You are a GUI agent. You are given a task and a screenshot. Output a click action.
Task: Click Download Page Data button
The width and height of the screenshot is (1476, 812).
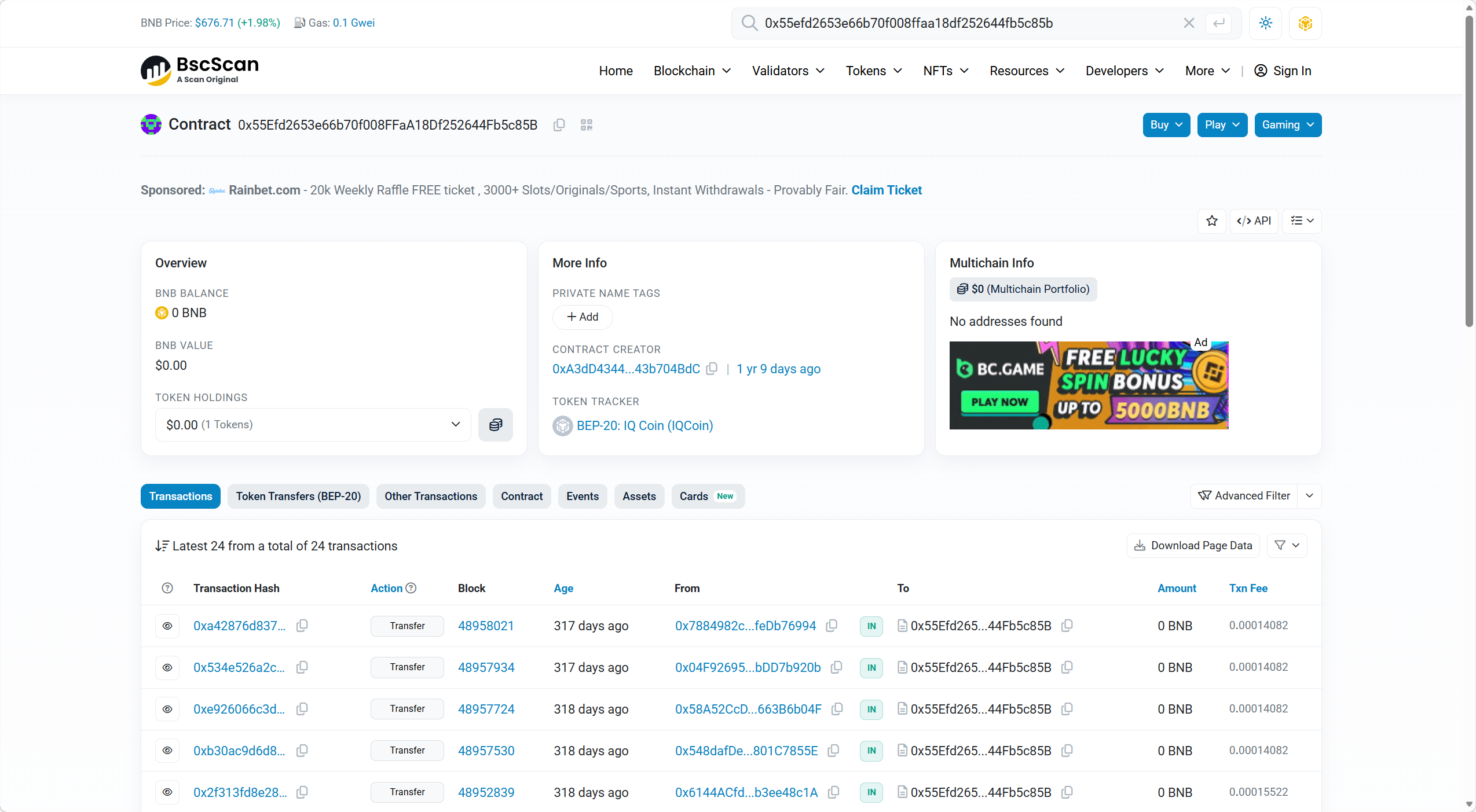[x=1193, y=545]
